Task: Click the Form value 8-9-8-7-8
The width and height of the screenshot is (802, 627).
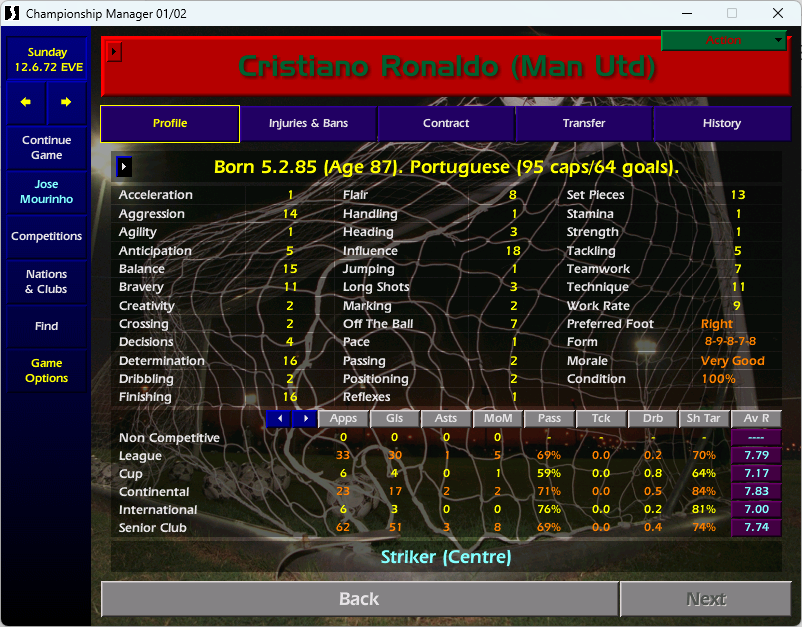Action: pyautogui.click(x=730, y=342)
